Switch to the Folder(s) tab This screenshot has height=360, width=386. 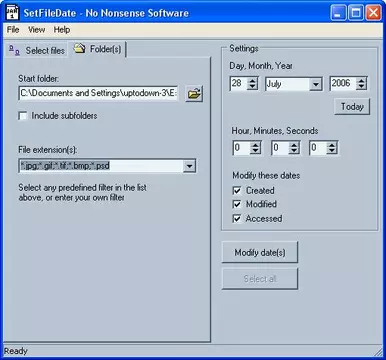(97, 49)
